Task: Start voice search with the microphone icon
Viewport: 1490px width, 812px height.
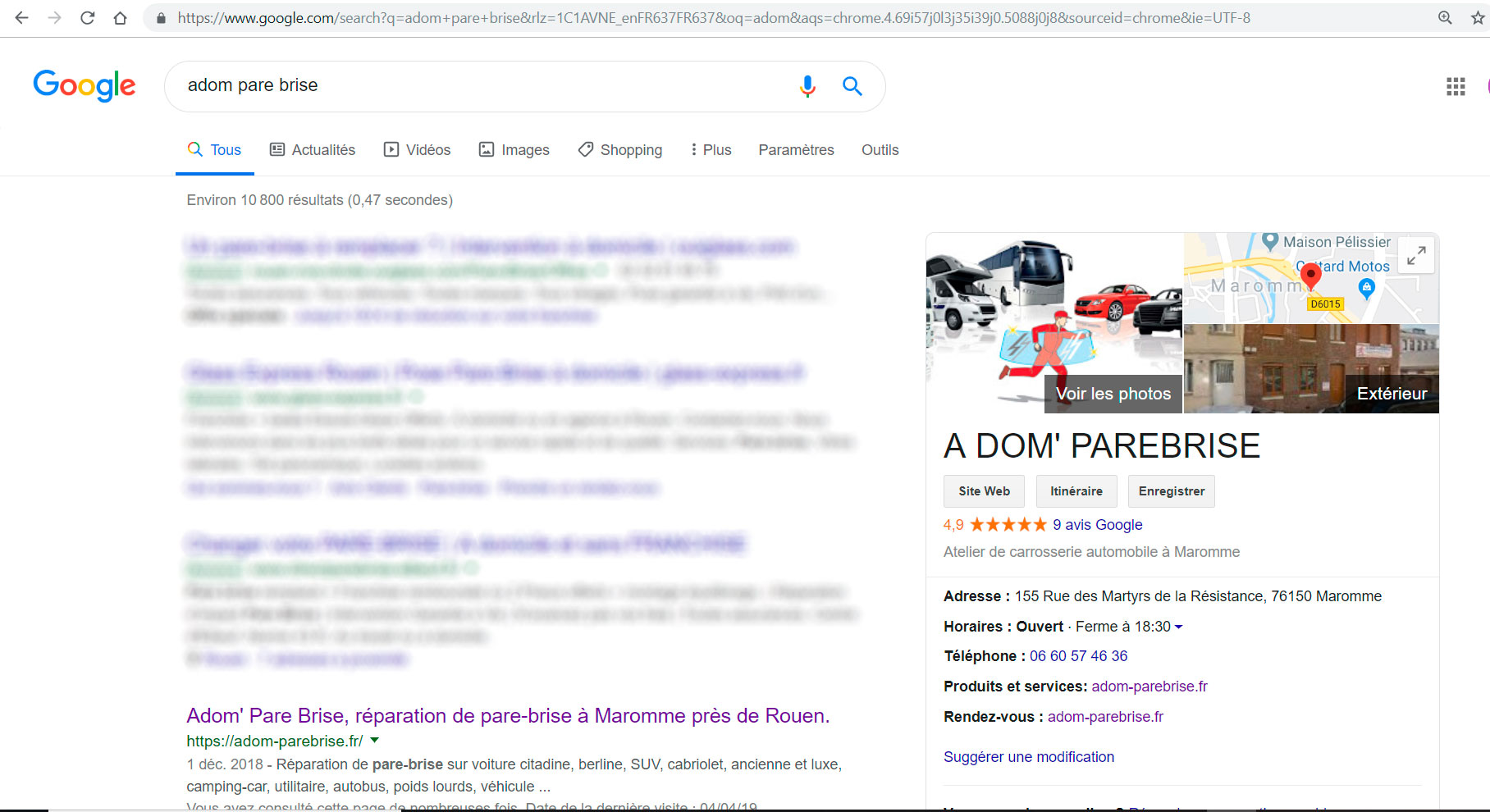Action: pos(807,86)
